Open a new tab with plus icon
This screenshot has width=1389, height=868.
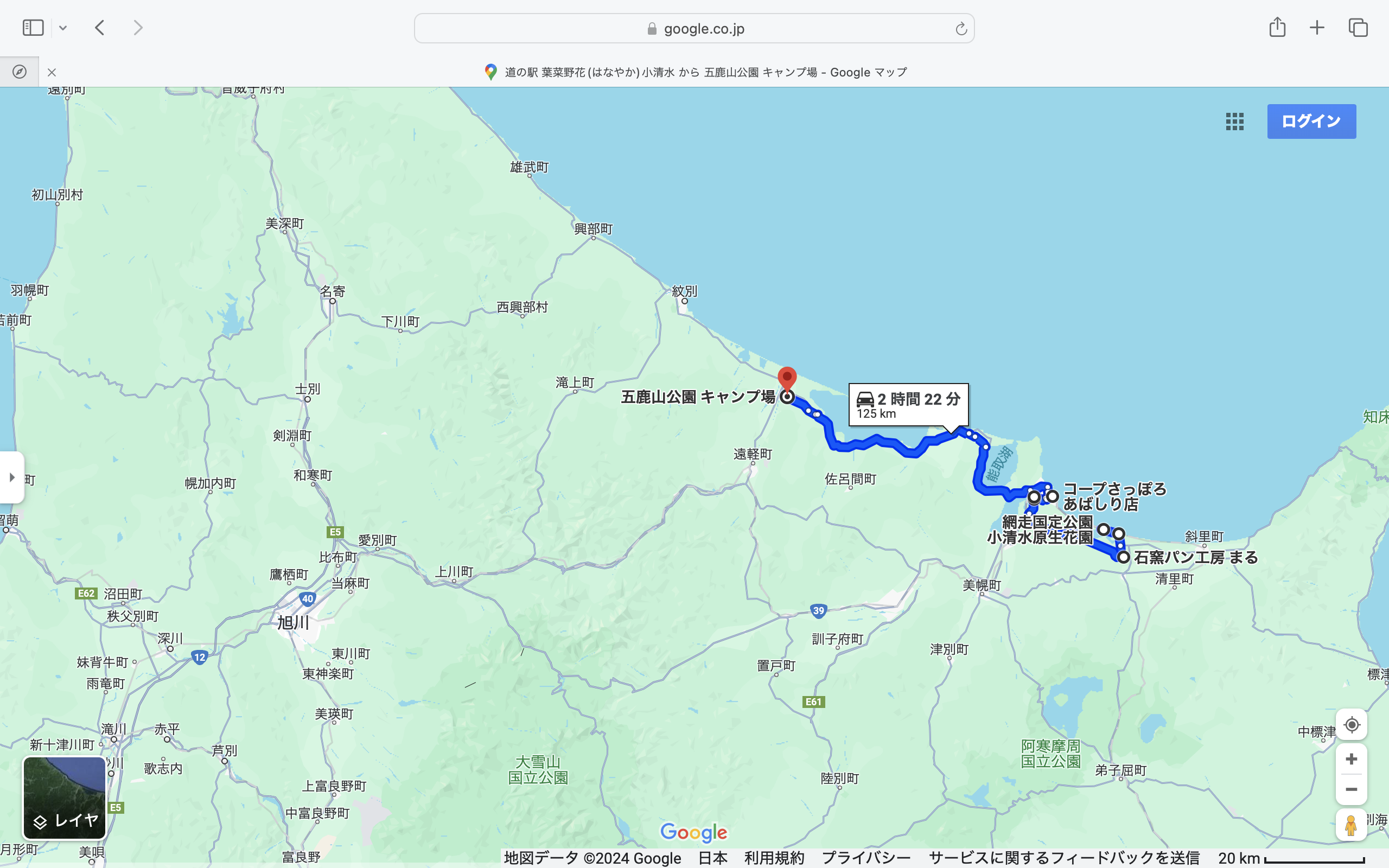click(x=1317, y=28)
